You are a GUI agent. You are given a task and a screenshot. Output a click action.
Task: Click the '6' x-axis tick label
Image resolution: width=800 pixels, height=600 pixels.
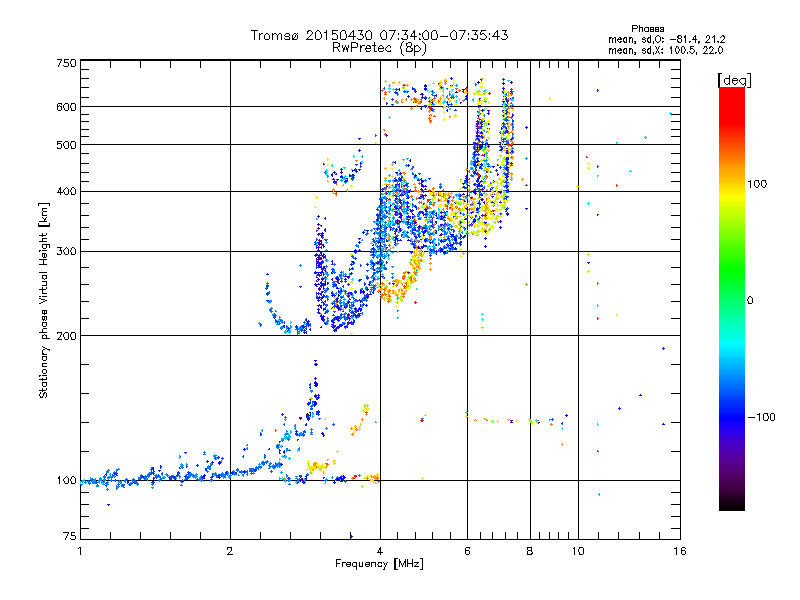[x=467, y=551]
